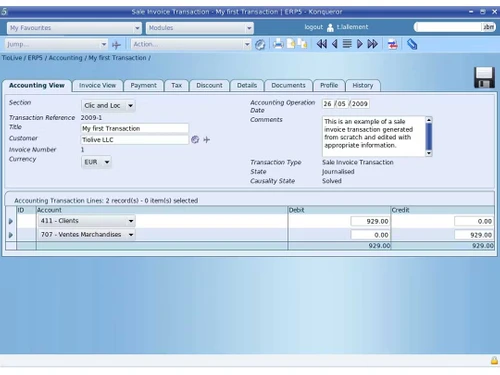500x375 pixels.
Task: Switch to the Details tab
Action: coord(247,86)
